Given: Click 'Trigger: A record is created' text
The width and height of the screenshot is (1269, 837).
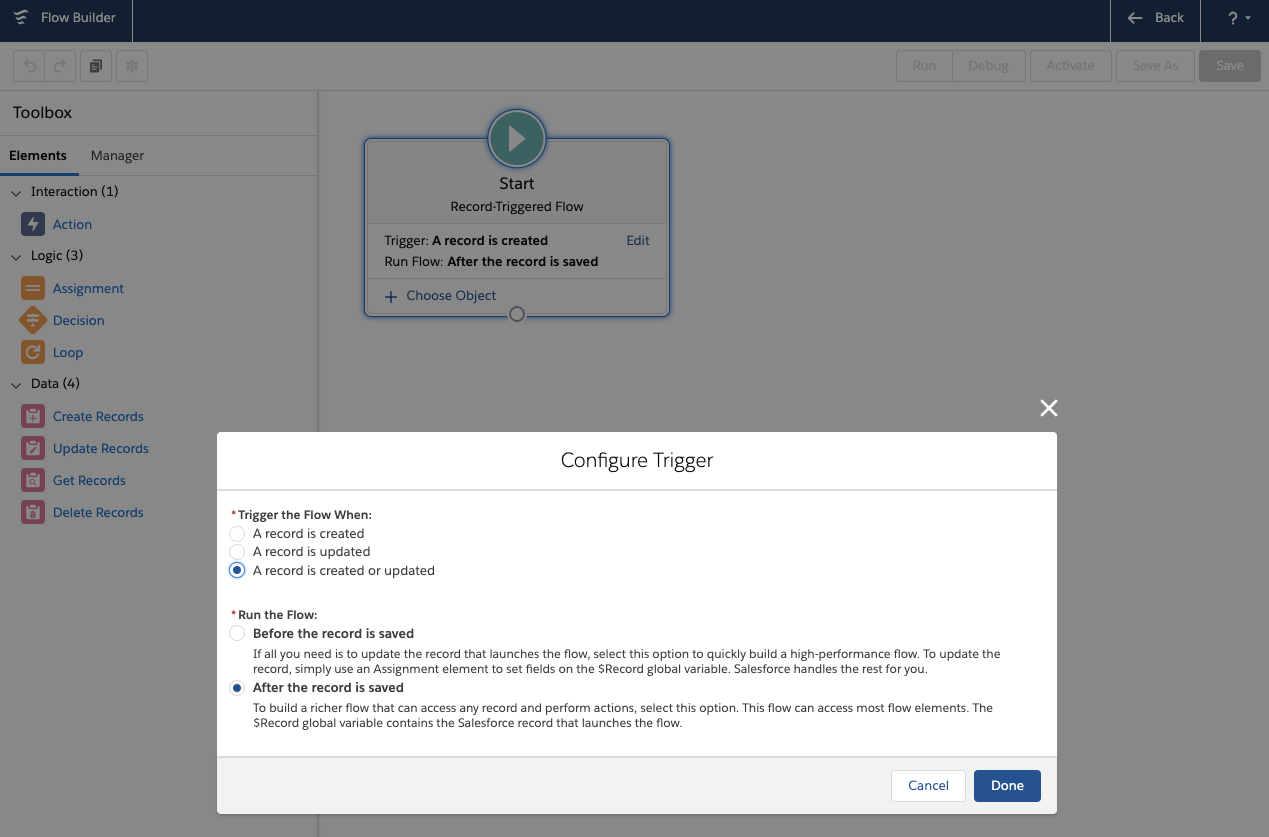Looking at the screenshot, I should [x=466, y=241].
